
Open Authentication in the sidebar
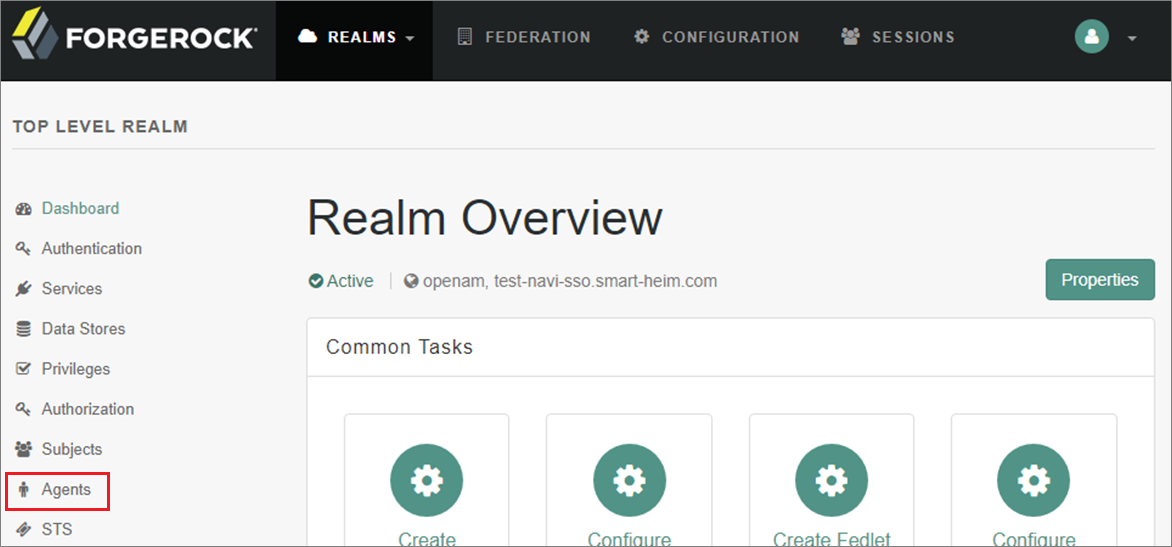91,249
